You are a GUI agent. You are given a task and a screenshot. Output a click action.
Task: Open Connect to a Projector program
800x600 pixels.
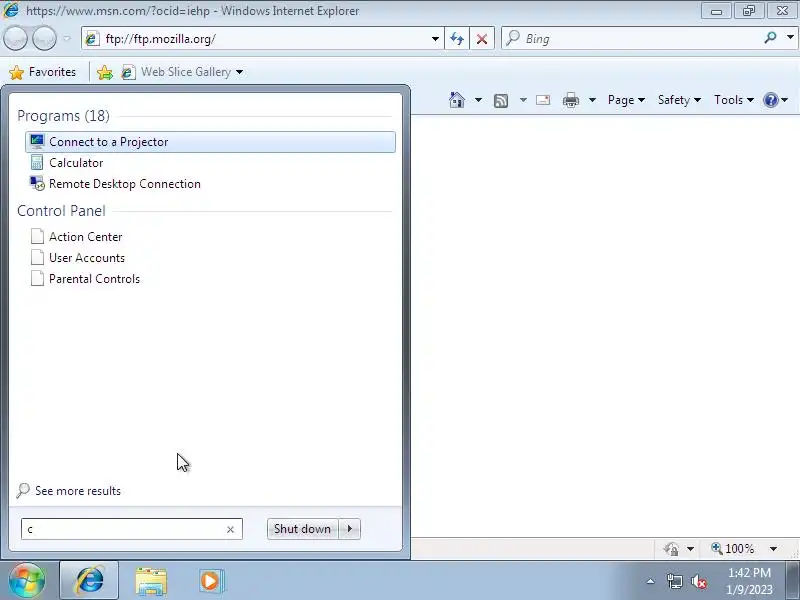coord(210,142)
